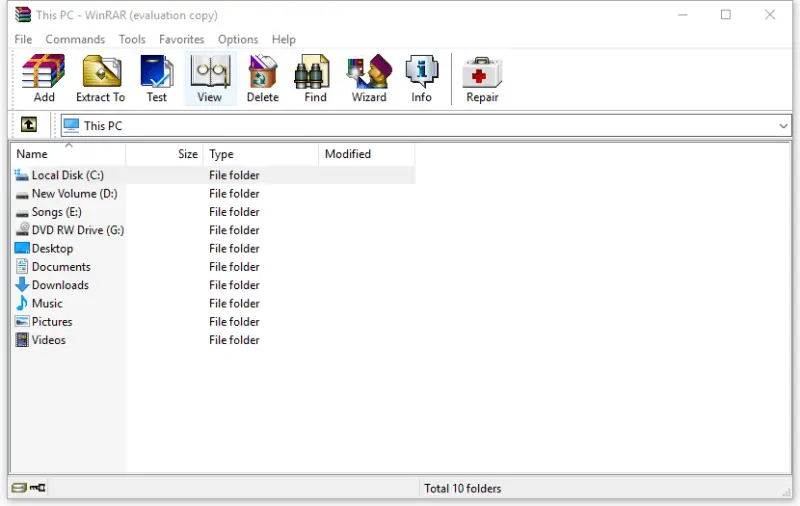
Task: Maximize the WinRAR window
Action: pyautogui.click(x=726, y=15)
